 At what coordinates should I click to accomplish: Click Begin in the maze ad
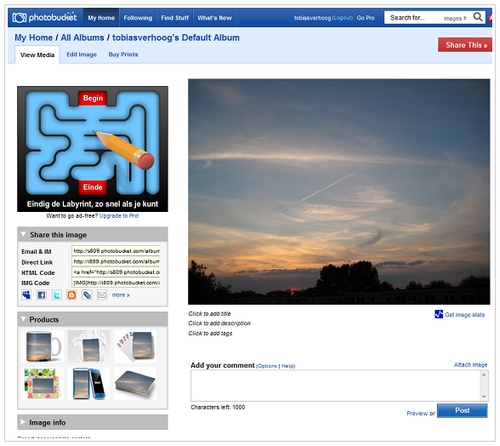pyautogui.click(x=93, y=98)
